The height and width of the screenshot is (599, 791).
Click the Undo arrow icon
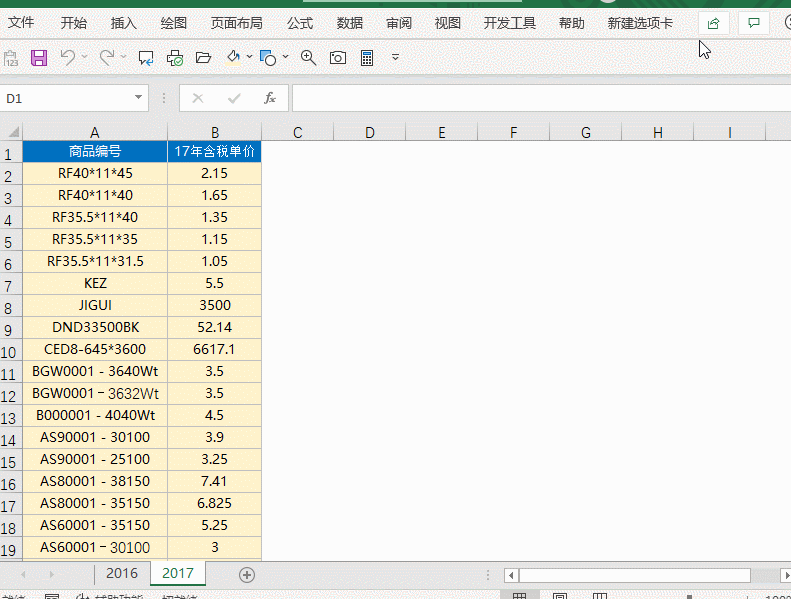pyautogui.click(x=68, y=58)
